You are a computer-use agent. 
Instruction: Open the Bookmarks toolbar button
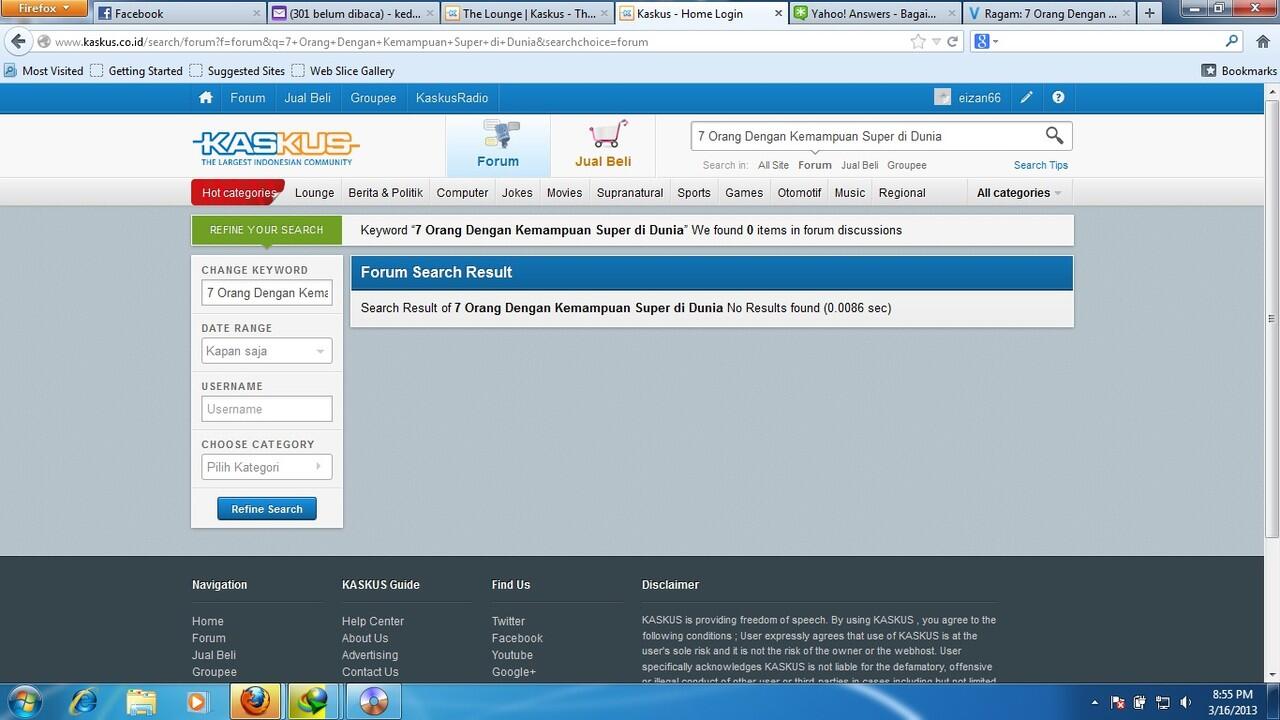(1239, 71)
